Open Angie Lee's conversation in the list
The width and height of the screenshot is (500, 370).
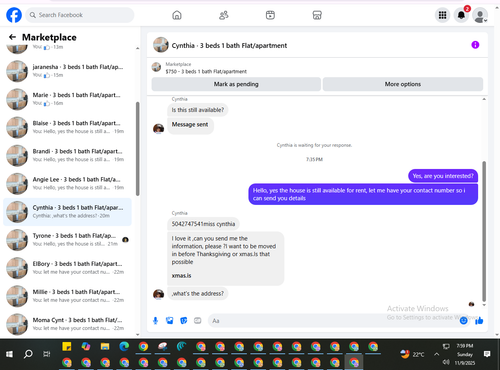point(67,183)
